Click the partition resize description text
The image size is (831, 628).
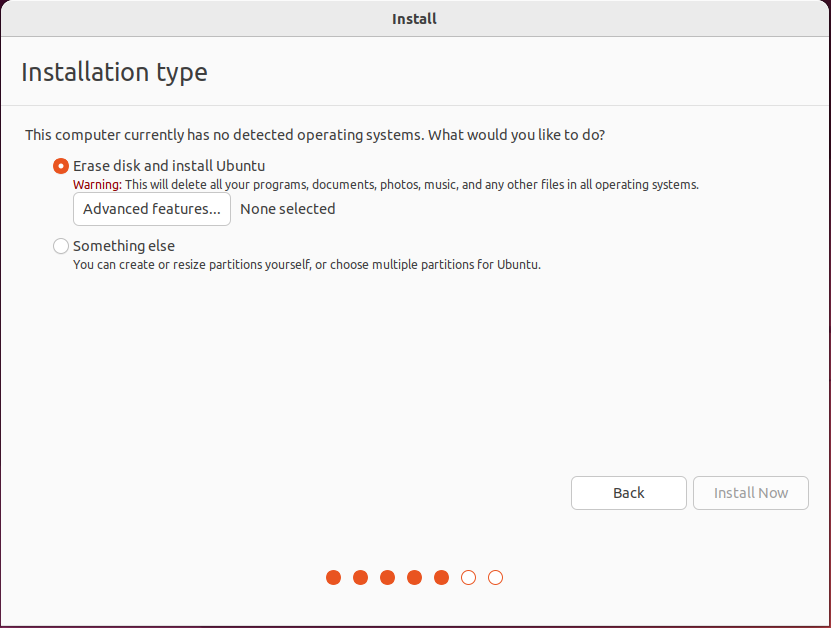306,265
